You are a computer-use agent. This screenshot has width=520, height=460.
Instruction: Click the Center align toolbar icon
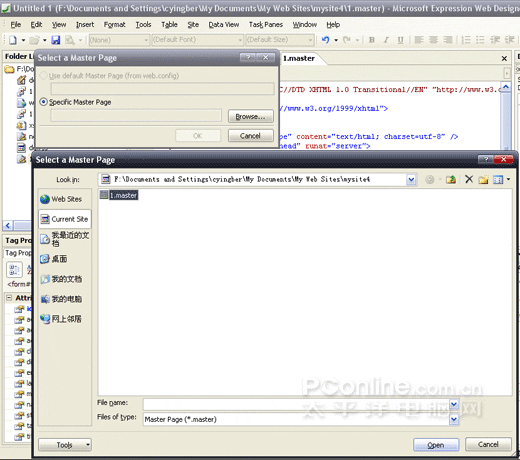pos(433,40)
